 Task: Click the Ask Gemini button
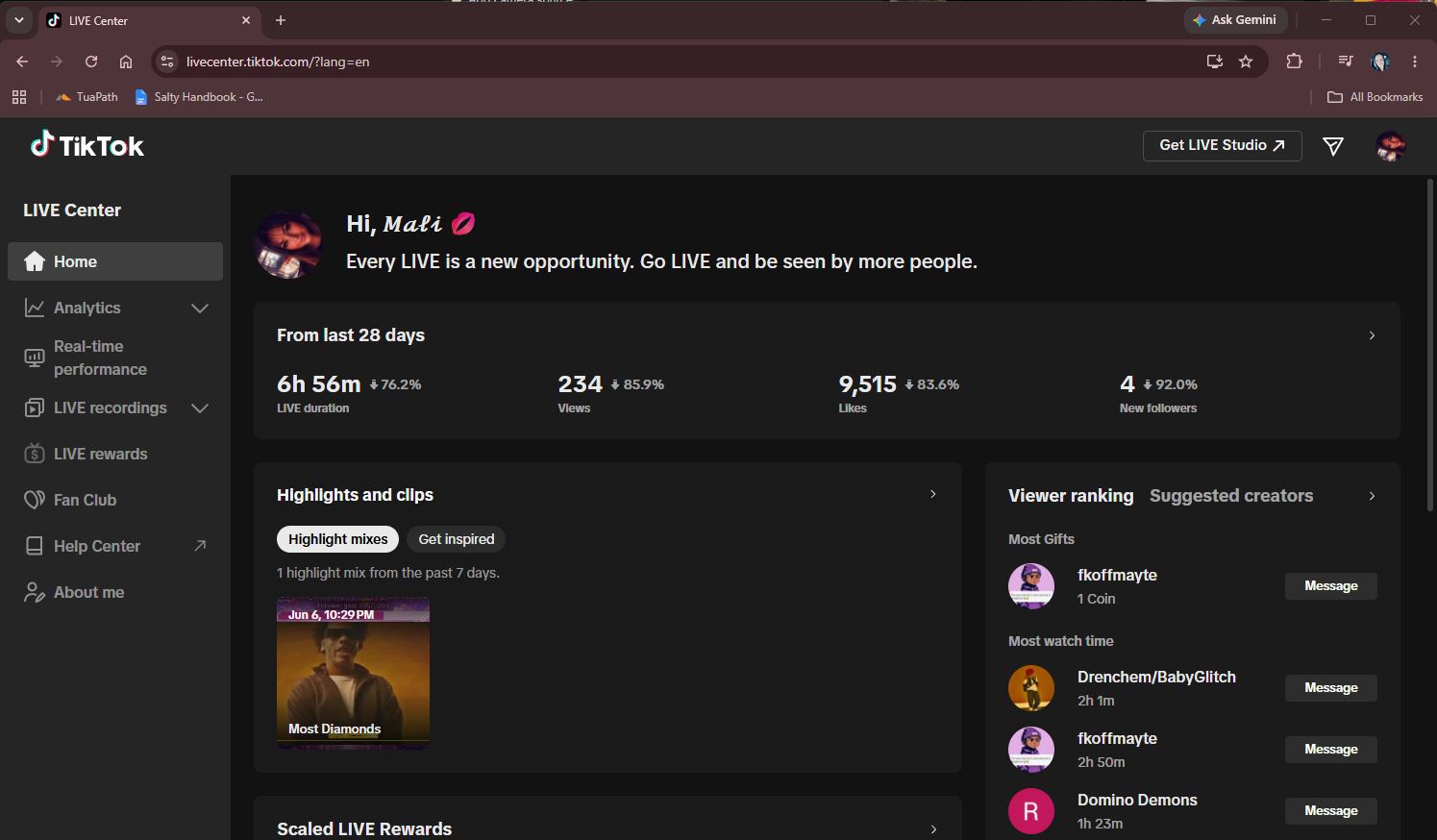point(1235,20)
